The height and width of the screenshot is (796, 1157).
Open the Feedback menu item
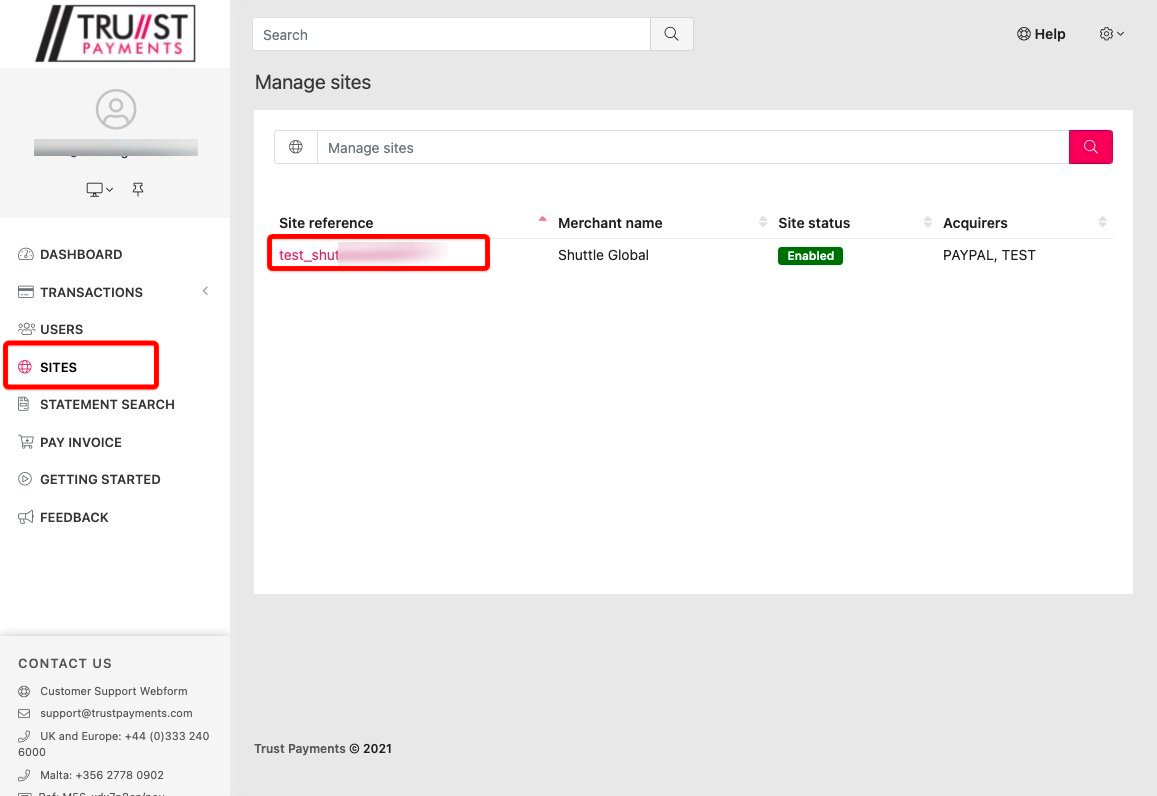pyautogui.click(x=74, y=518)
